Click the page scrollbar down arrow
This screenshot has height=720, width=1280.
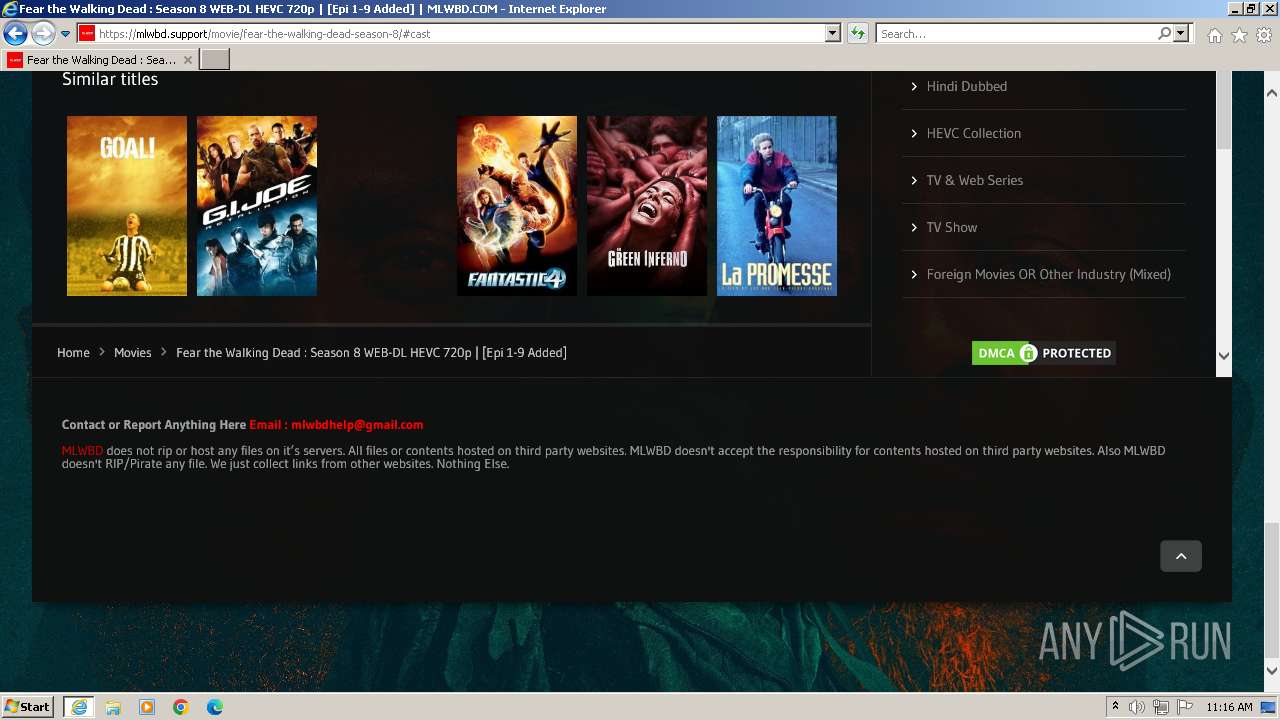tap(1272, 671)
